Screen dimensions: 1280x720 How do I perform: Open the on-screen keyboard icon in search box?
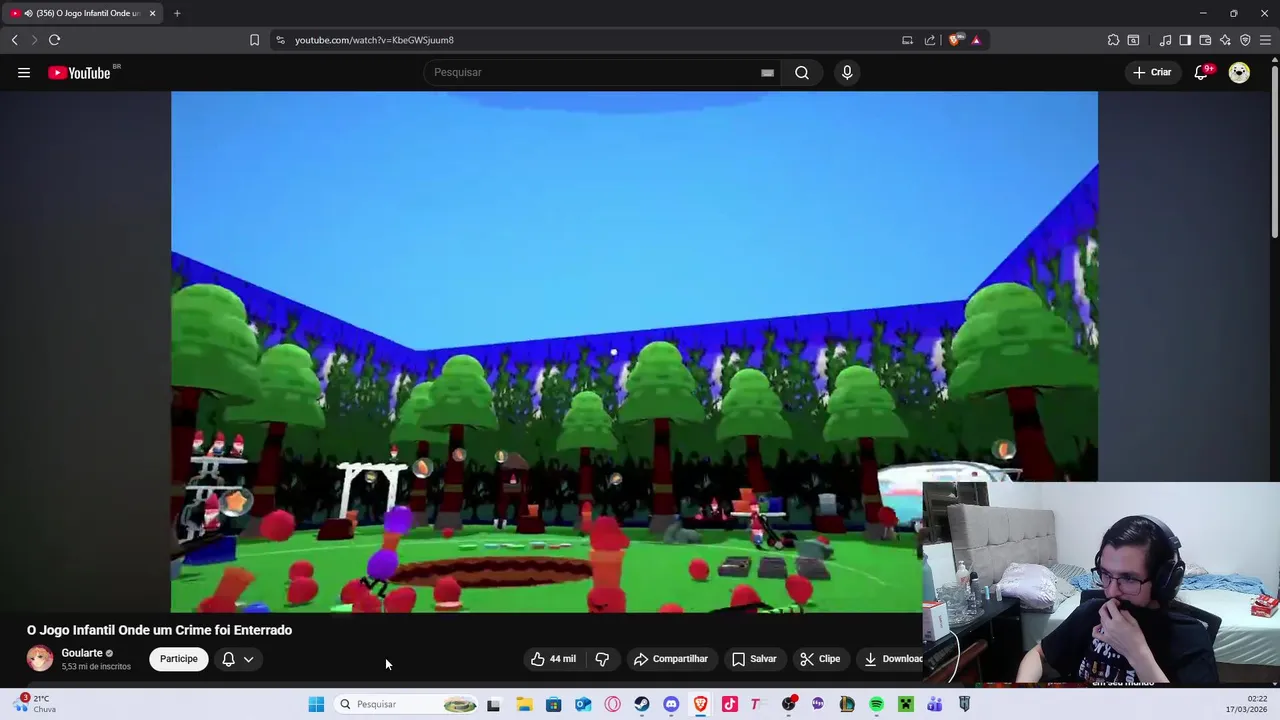[767, 72]
